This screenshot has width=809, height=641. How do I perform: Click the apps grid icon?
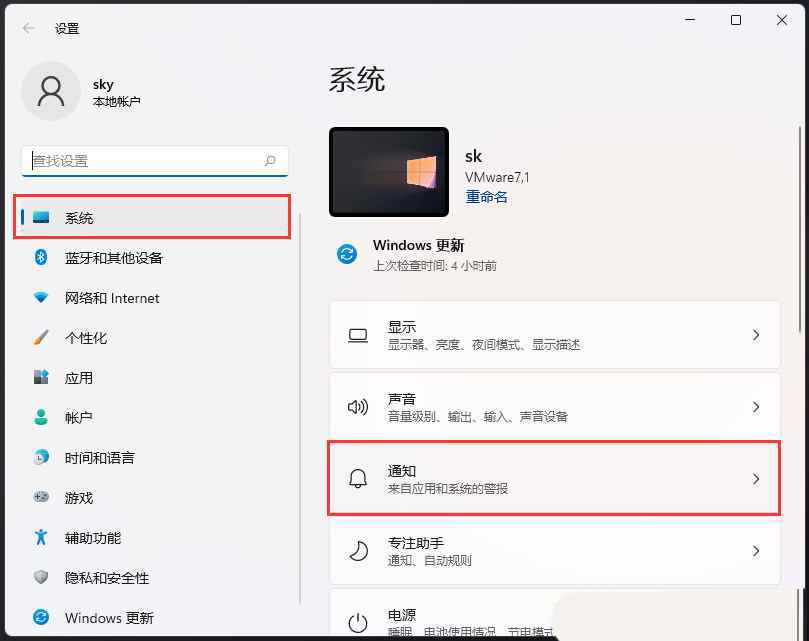click(41, 377)
